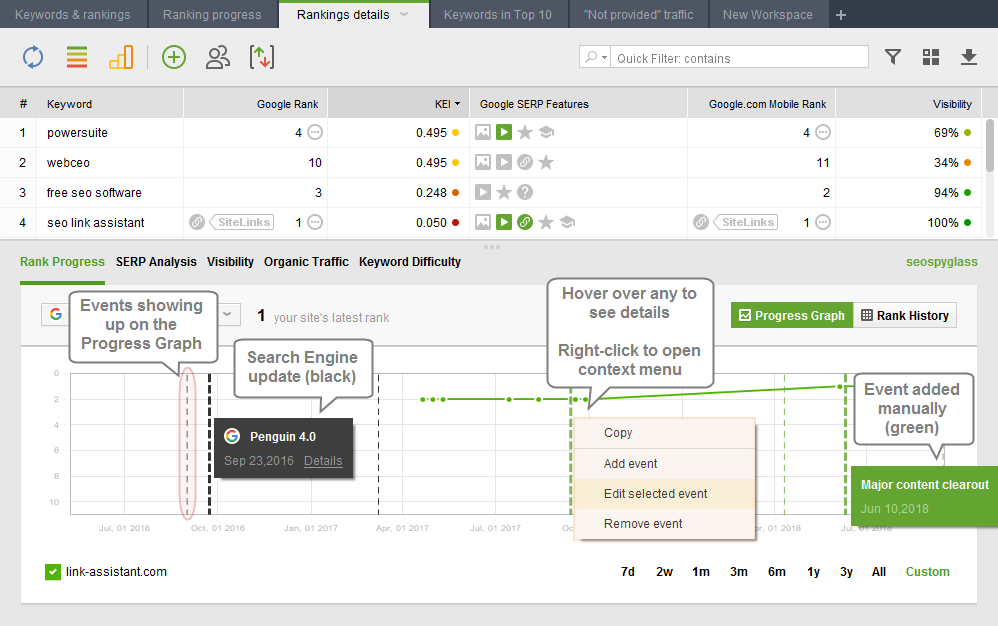Add a new workspace with the plus tab
The width and height of the screenshot is (998, 626).
pos(841,15)
